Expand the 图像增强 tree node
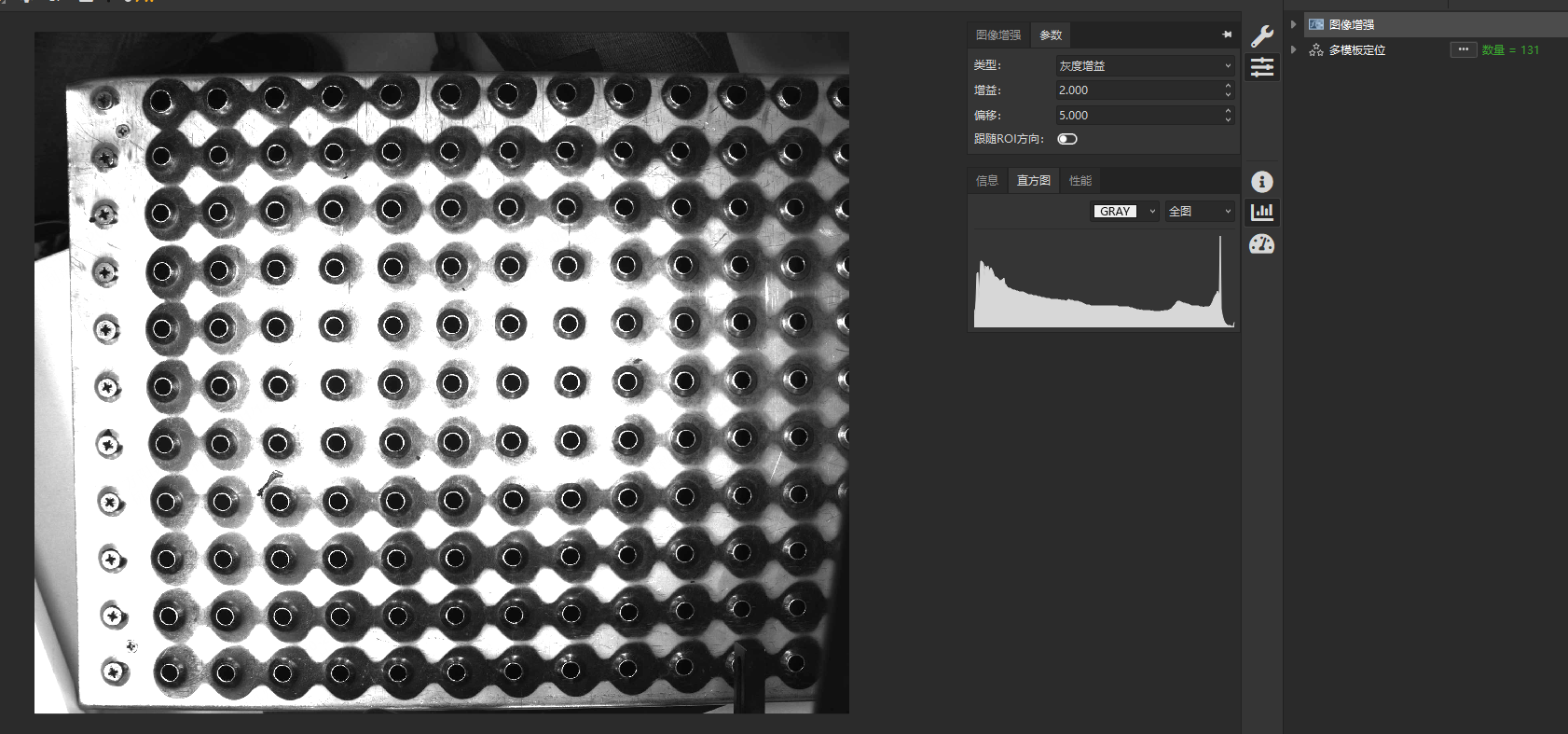Image resolution: width=1568 pixels, height=734 pixels. pyautogui.click(x=1294, y=24)
